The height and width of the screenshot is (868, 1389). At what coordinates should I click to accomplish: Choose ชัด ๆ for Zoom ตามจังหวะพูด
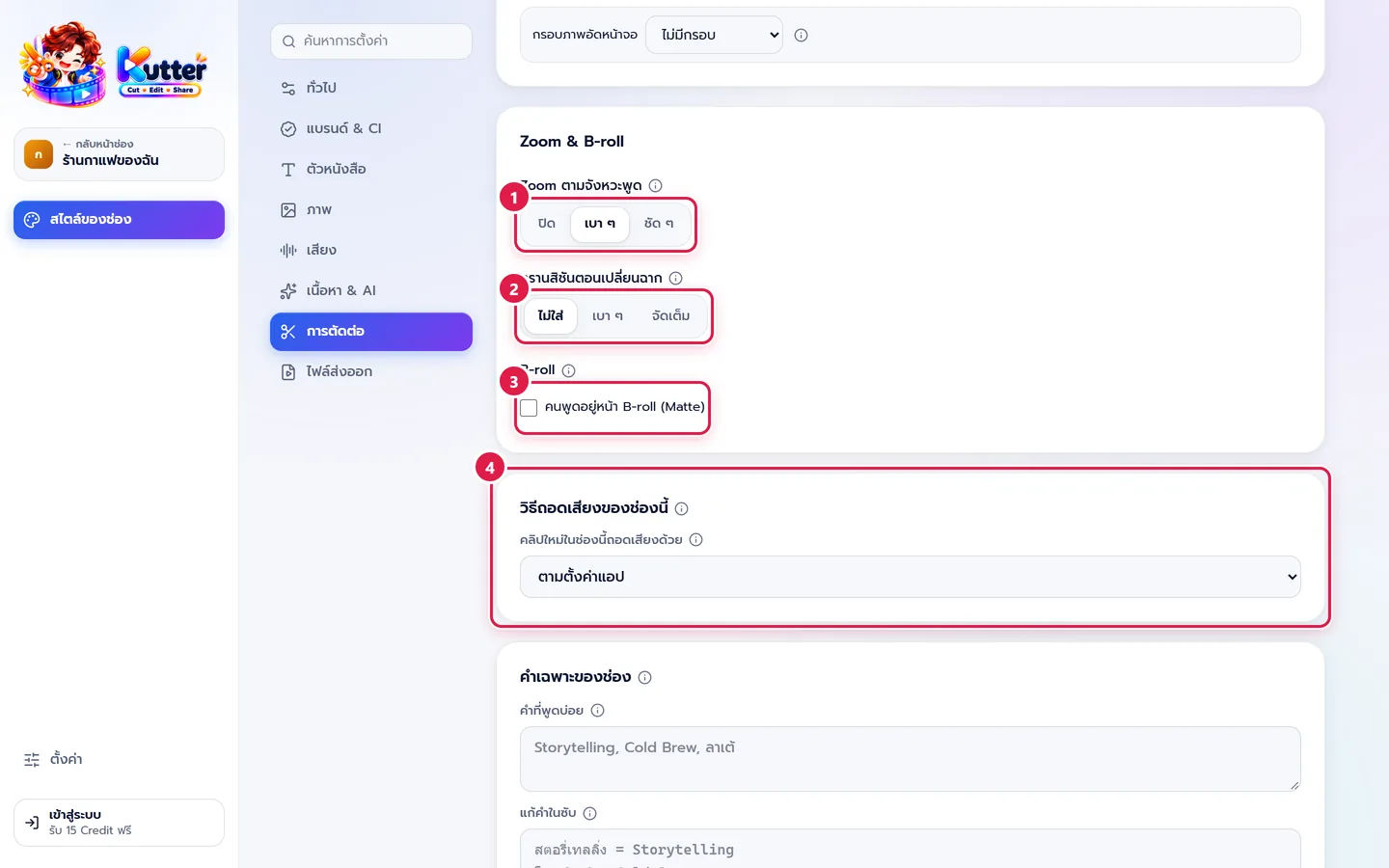click(659, 224)
